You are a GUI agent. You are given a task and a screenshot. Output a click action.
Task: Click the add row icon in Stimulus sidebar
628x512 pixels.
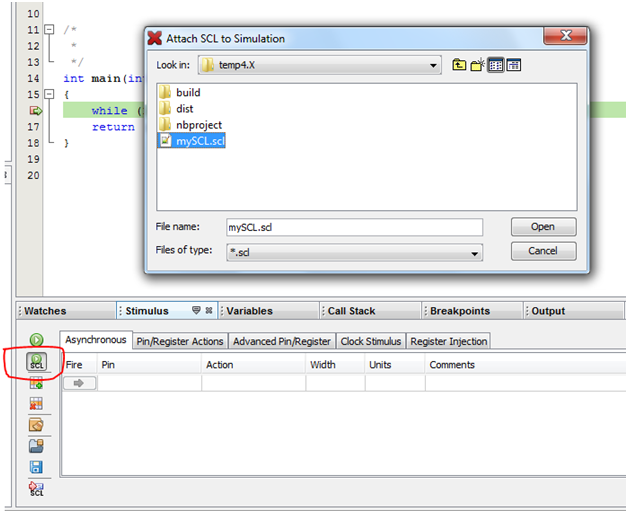pyautogui.click(x=36, y=382)
